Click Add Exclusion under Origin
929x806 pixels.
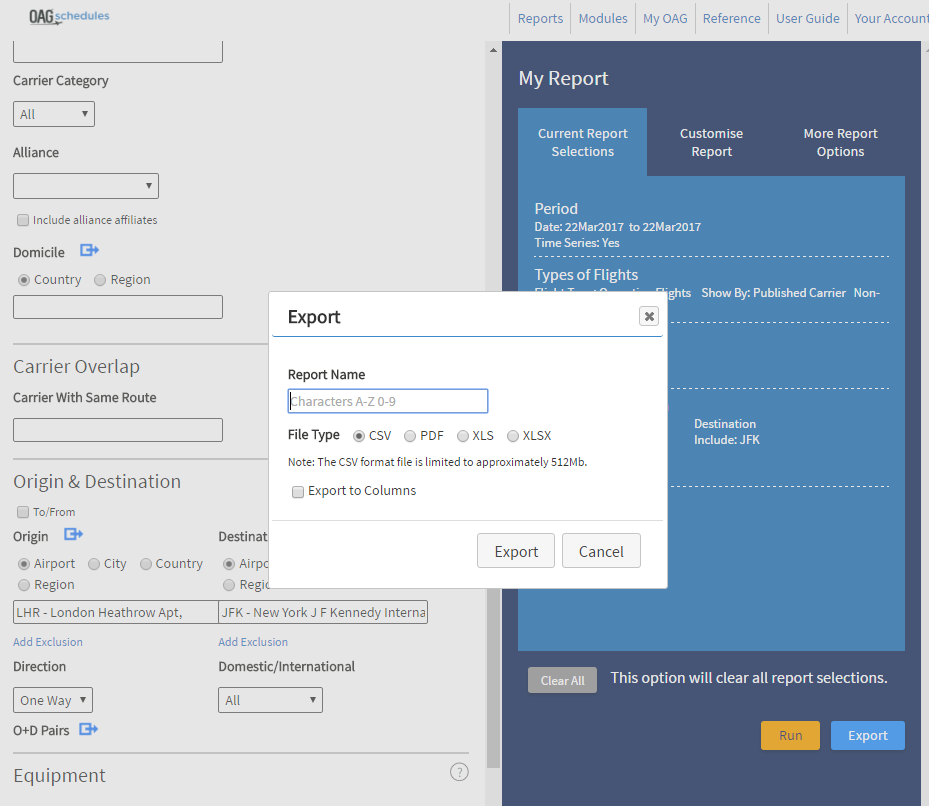pyautogui.click(x=48, y=642)
